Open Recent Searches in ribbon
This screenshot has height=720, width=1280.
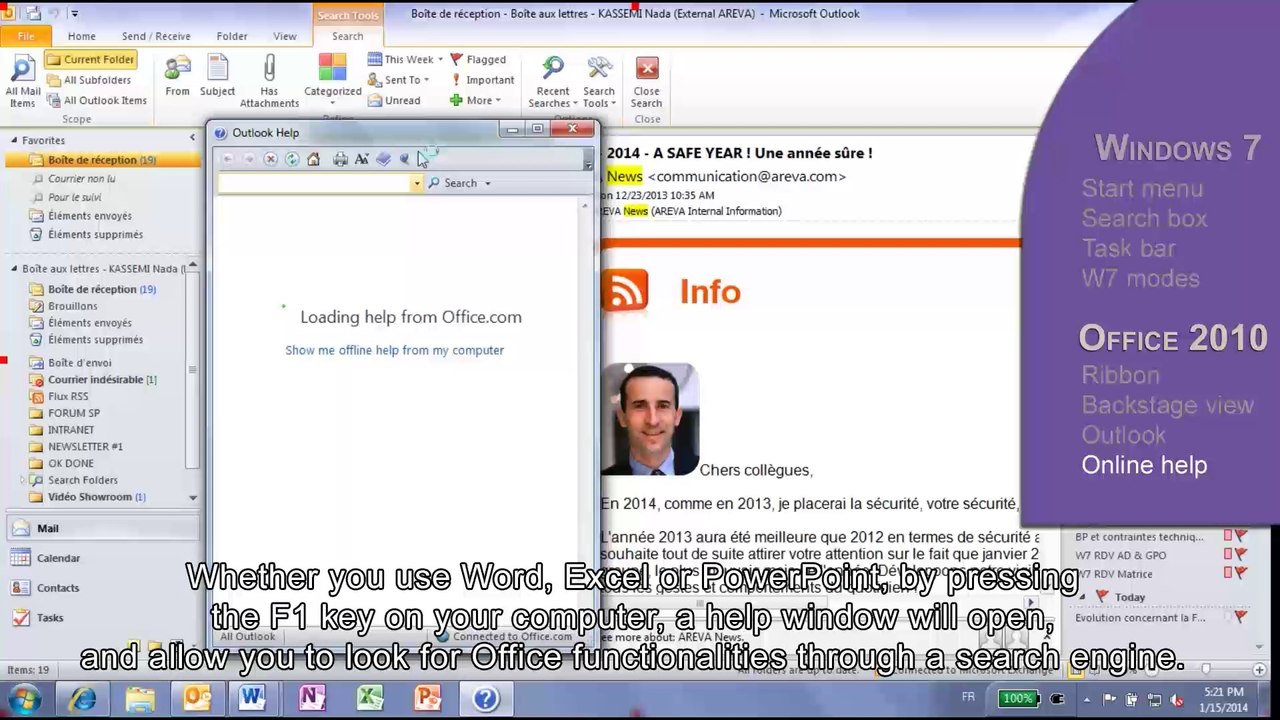pos(553,81)
